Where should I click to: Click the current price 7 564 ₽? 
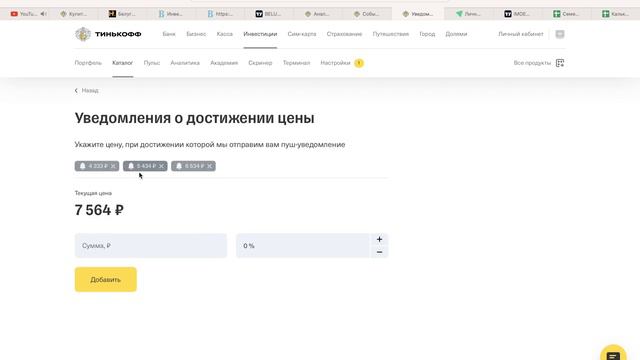[x=99, y=210]
